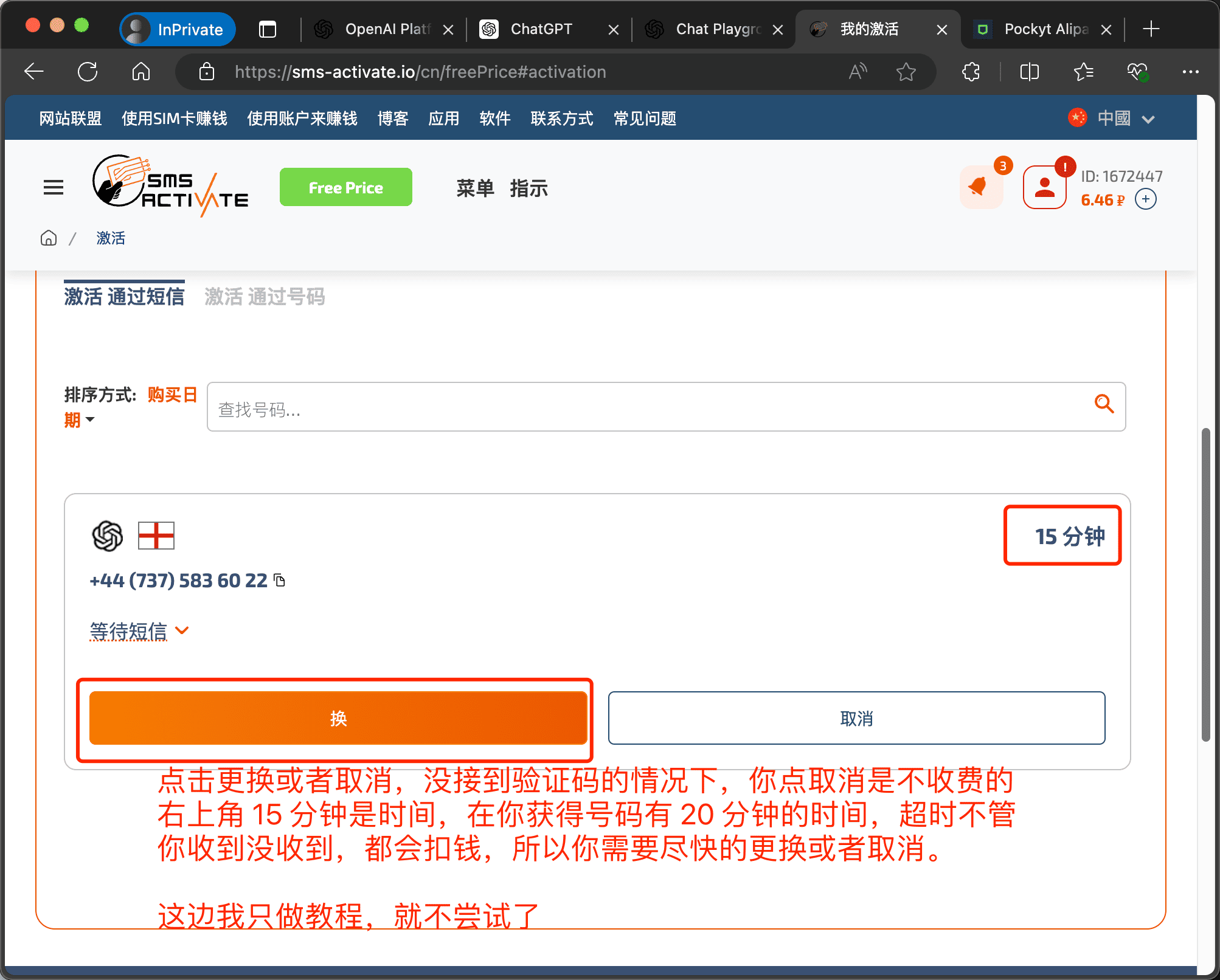
Task: Click the 取消 cancel button
Action: (856, 718)
